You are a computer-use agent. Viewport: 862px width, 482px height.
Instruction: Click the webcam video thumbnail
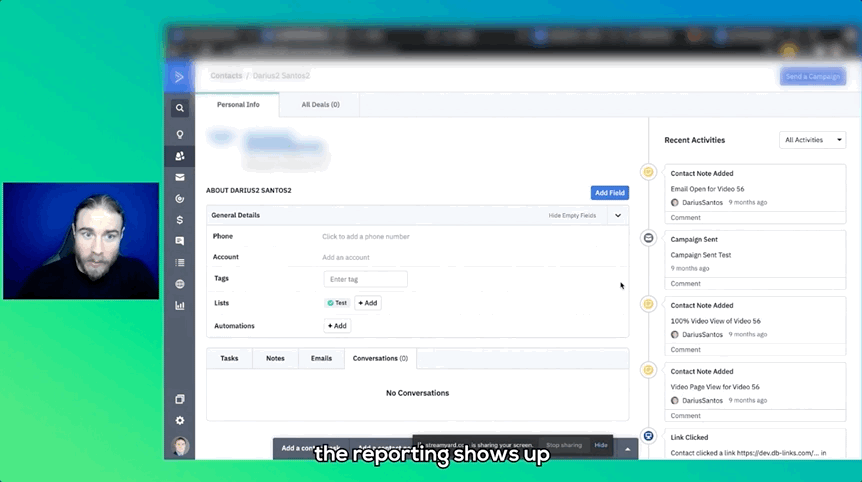(x=81, y=241)
